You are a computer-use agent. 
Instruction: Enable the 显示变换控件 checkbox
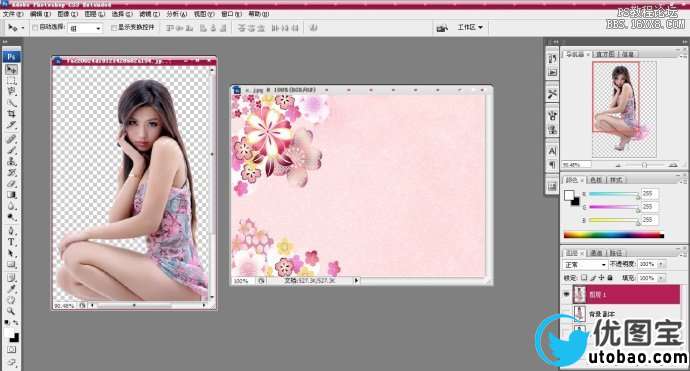[x=114, y=27]
